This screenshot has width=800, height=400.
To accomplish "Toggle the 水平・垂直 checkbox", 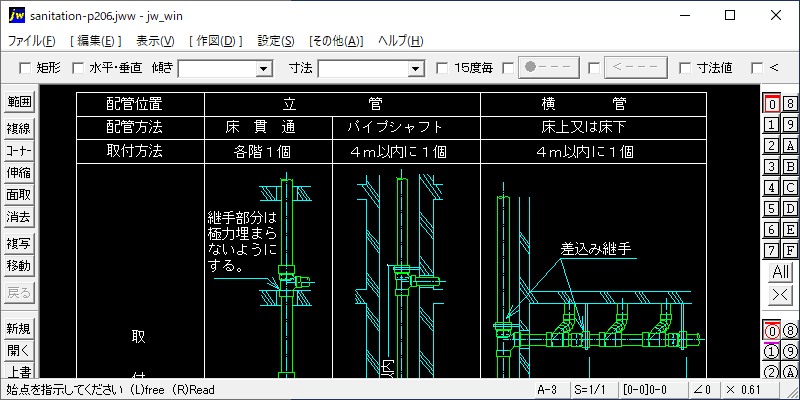I will point(78,68).
